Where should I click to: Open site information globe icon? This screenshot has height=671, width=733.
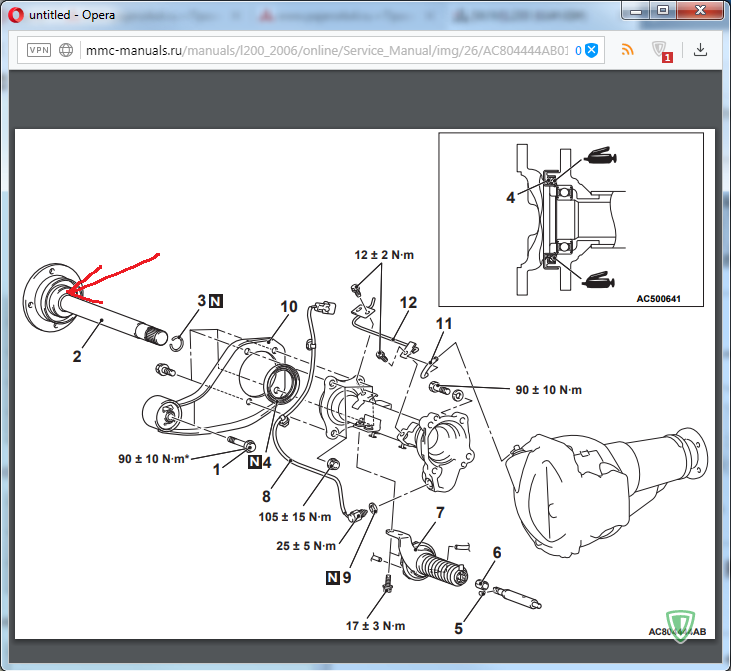click(66, 50)
